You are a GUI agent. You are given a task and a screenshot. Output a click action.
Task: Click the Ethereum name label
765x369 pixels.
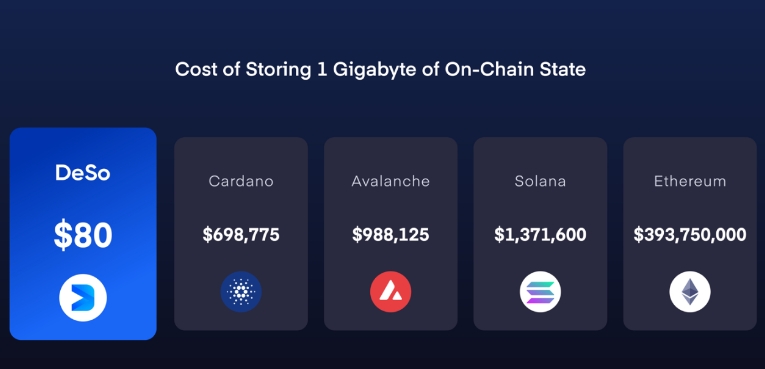[x=690, y=182]
